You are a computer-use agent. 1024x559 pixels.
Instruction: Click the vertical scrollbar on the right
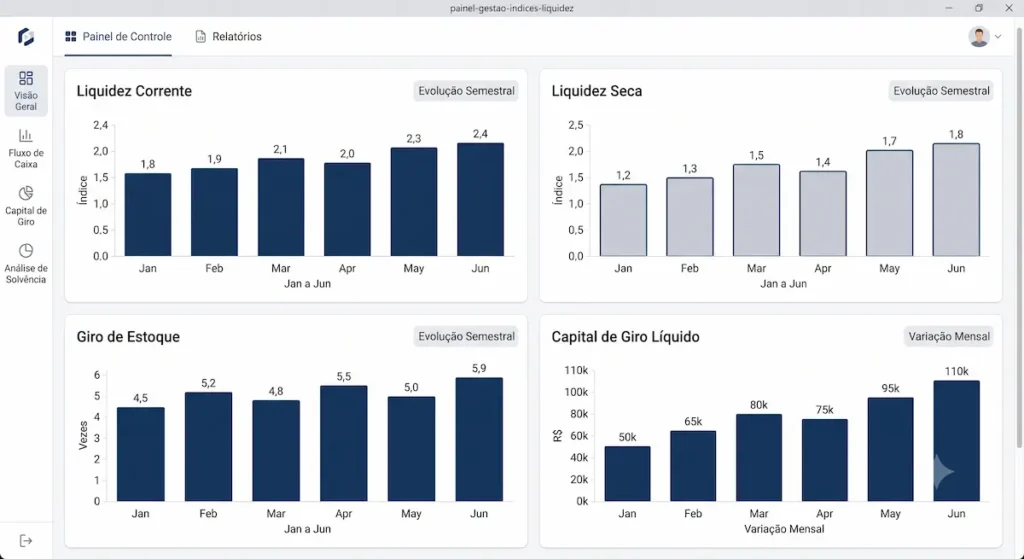pos(1019,238)
